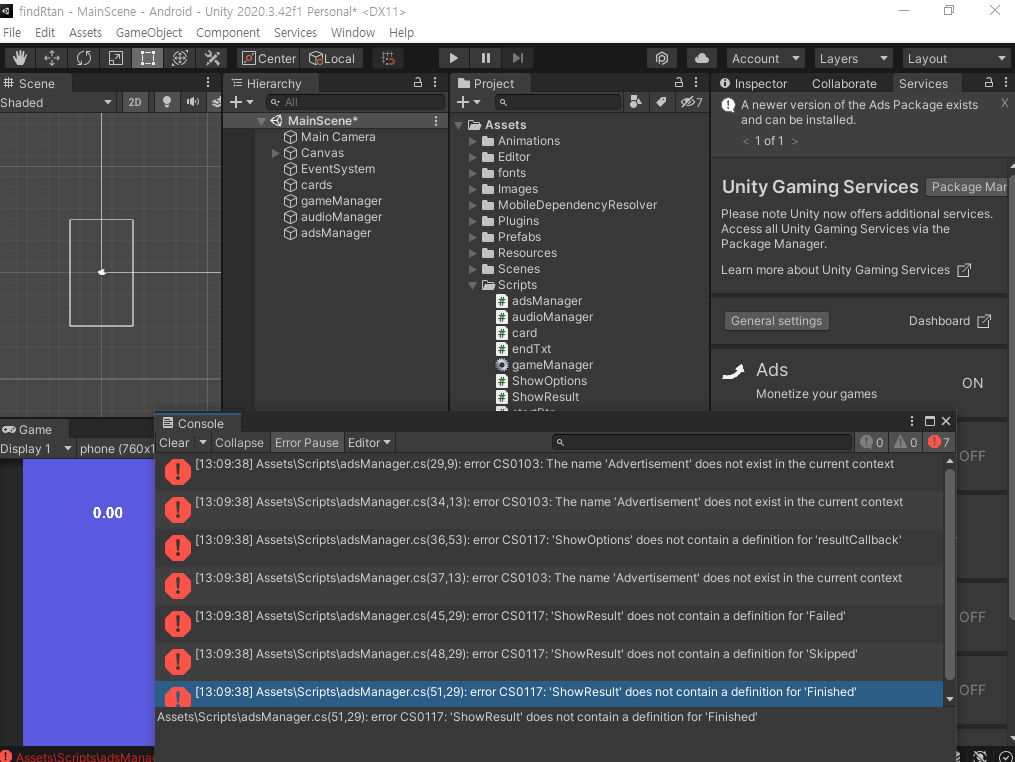Toggle 2D scene view mode

(x=135, y=102)
